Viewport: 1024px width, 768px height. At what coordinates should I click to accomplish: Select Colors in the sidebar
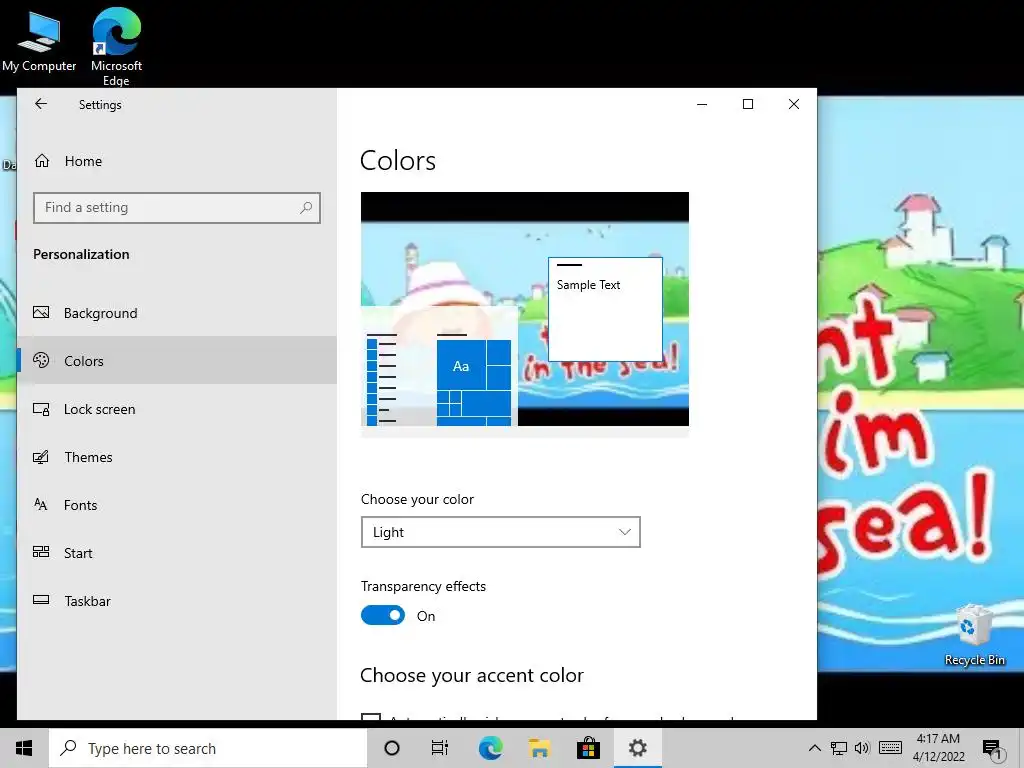pos(176,360)
